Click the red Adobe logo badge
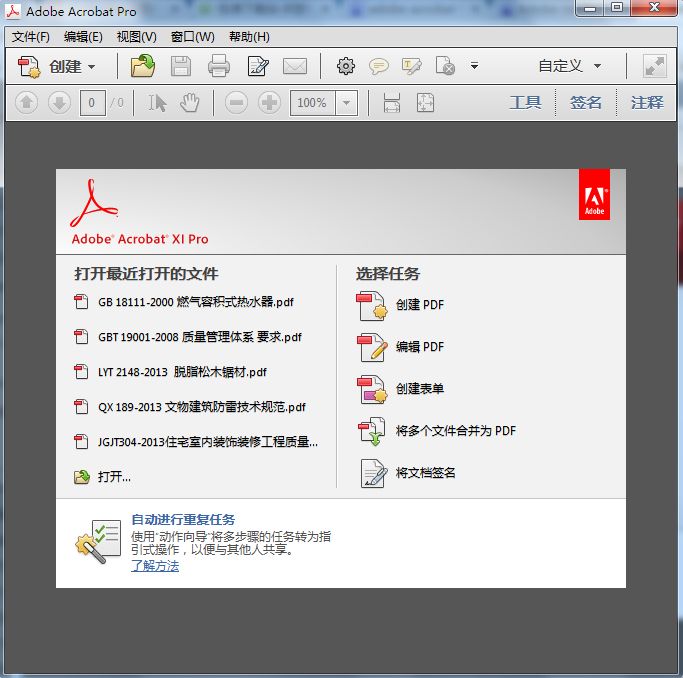The image size is (683, 678). click(595, 195)
